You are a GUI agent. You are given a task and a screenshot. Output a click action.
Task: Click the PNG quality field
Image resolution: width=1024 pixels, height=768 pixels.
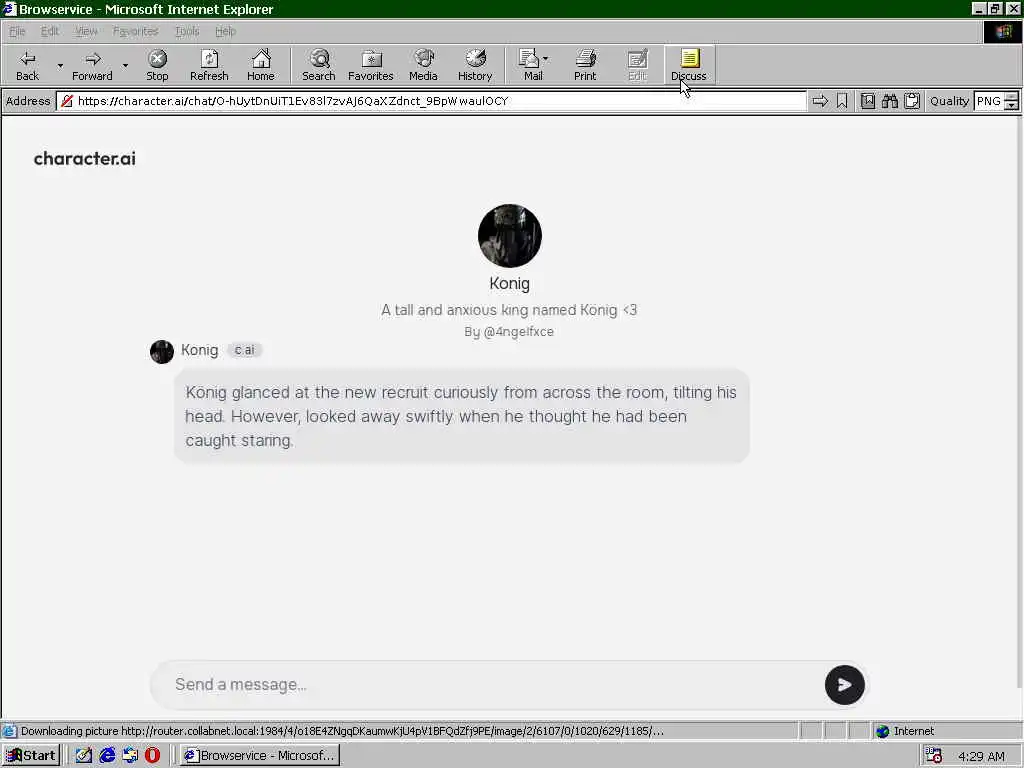click(x=989, y=101)
